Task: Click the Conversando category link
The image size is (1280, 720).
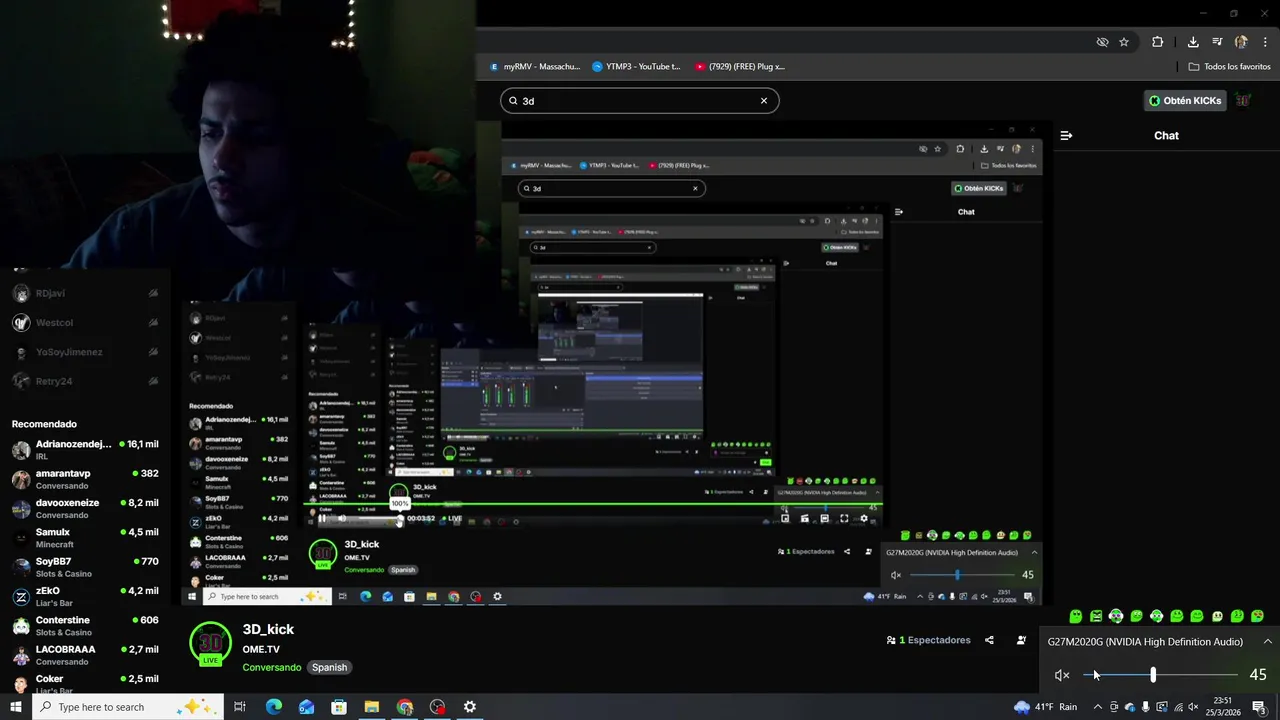Action: point(271,667)
